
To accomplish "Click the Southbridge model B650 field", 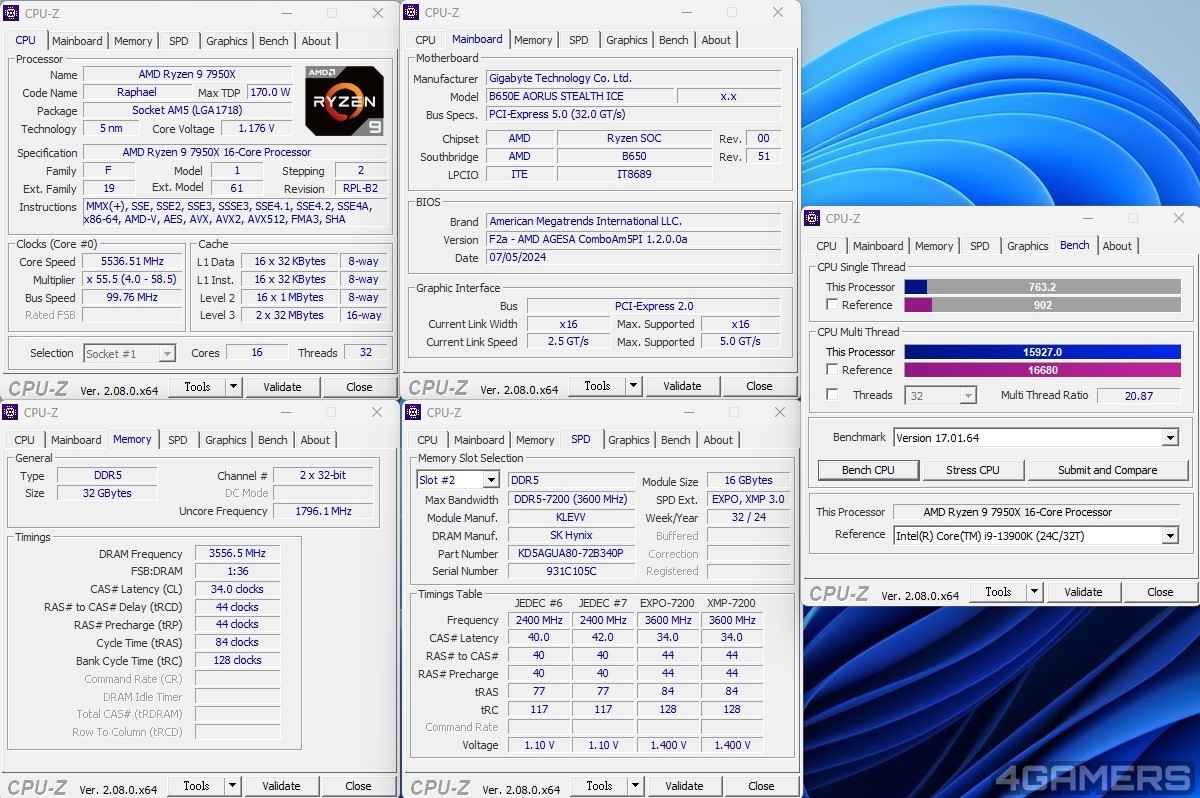I will (x=634, y=157).
